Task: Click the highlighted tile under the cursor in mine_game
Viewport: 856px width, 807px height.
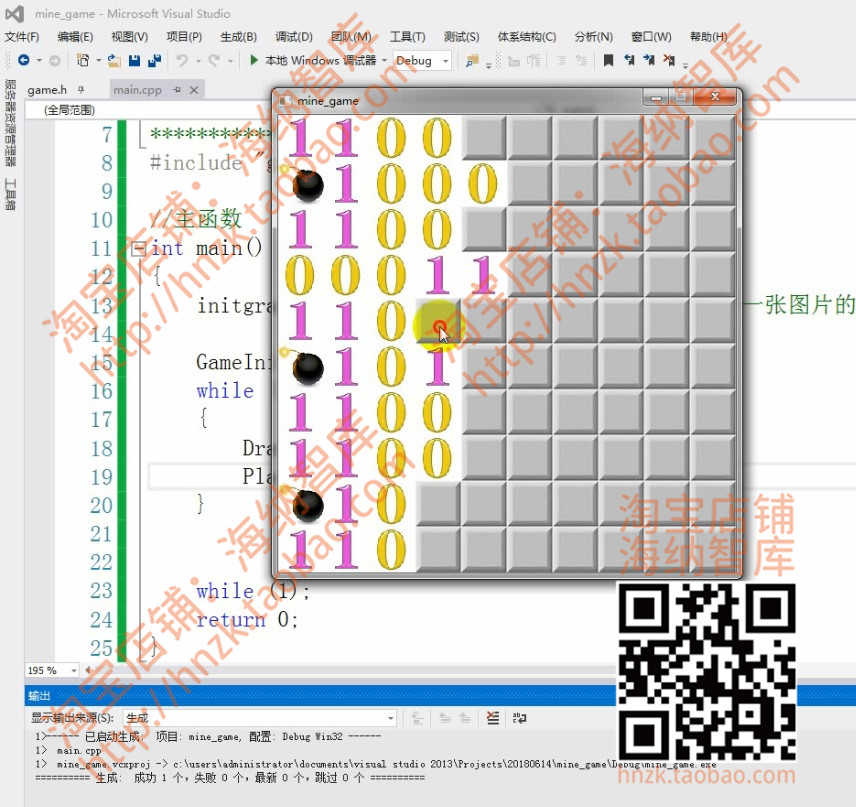Action: (x=437, y=321)
